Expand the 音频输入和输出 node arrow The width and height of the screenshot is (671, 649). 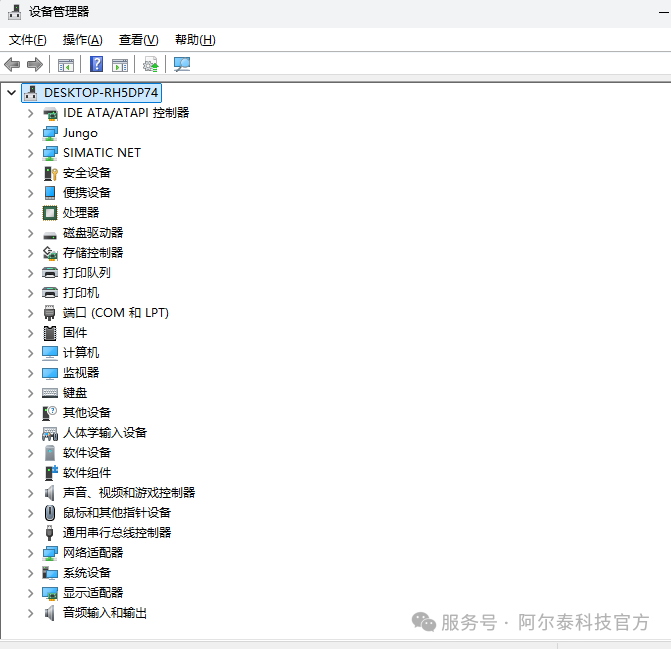[x=30, y=613]
